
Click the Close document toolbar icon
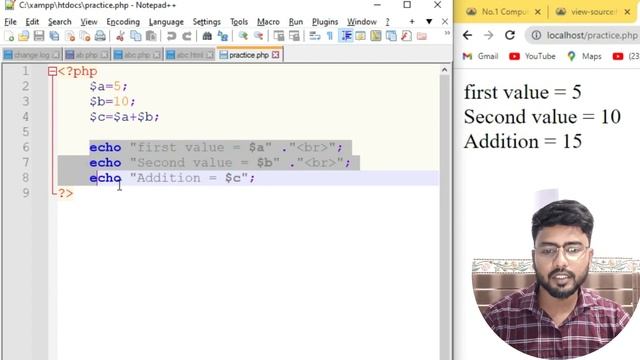[69, 36]
